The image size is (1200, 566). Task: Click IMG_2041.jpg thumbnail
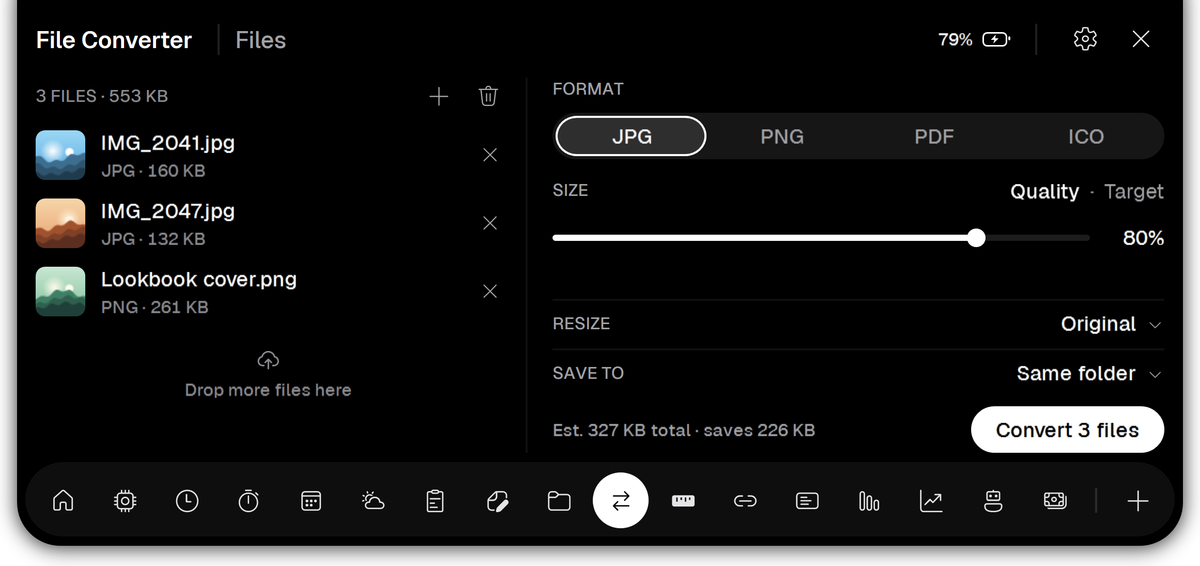click(x=61, y=155)
